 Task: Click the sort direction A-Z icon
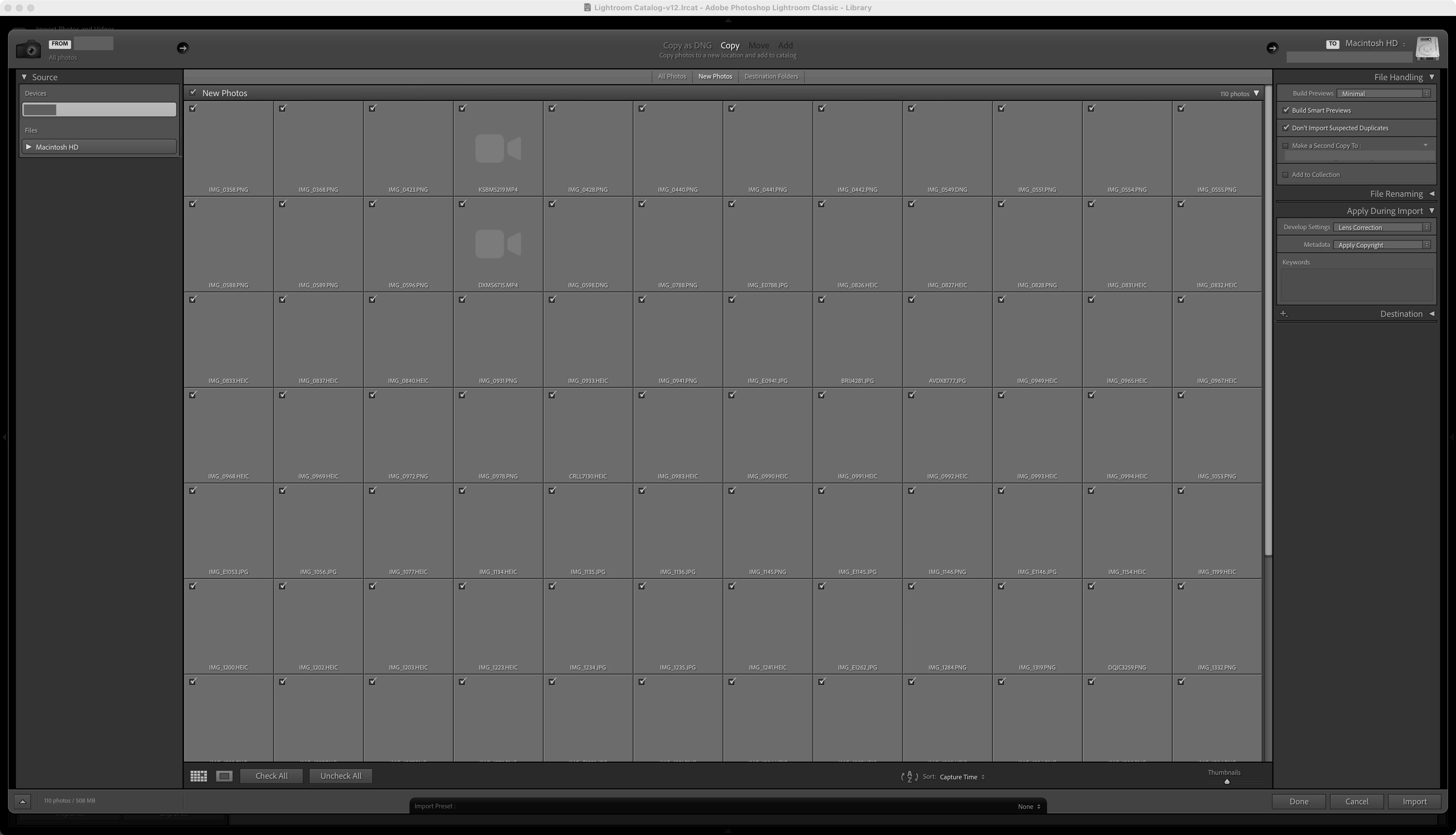click(x=909, y=776)
